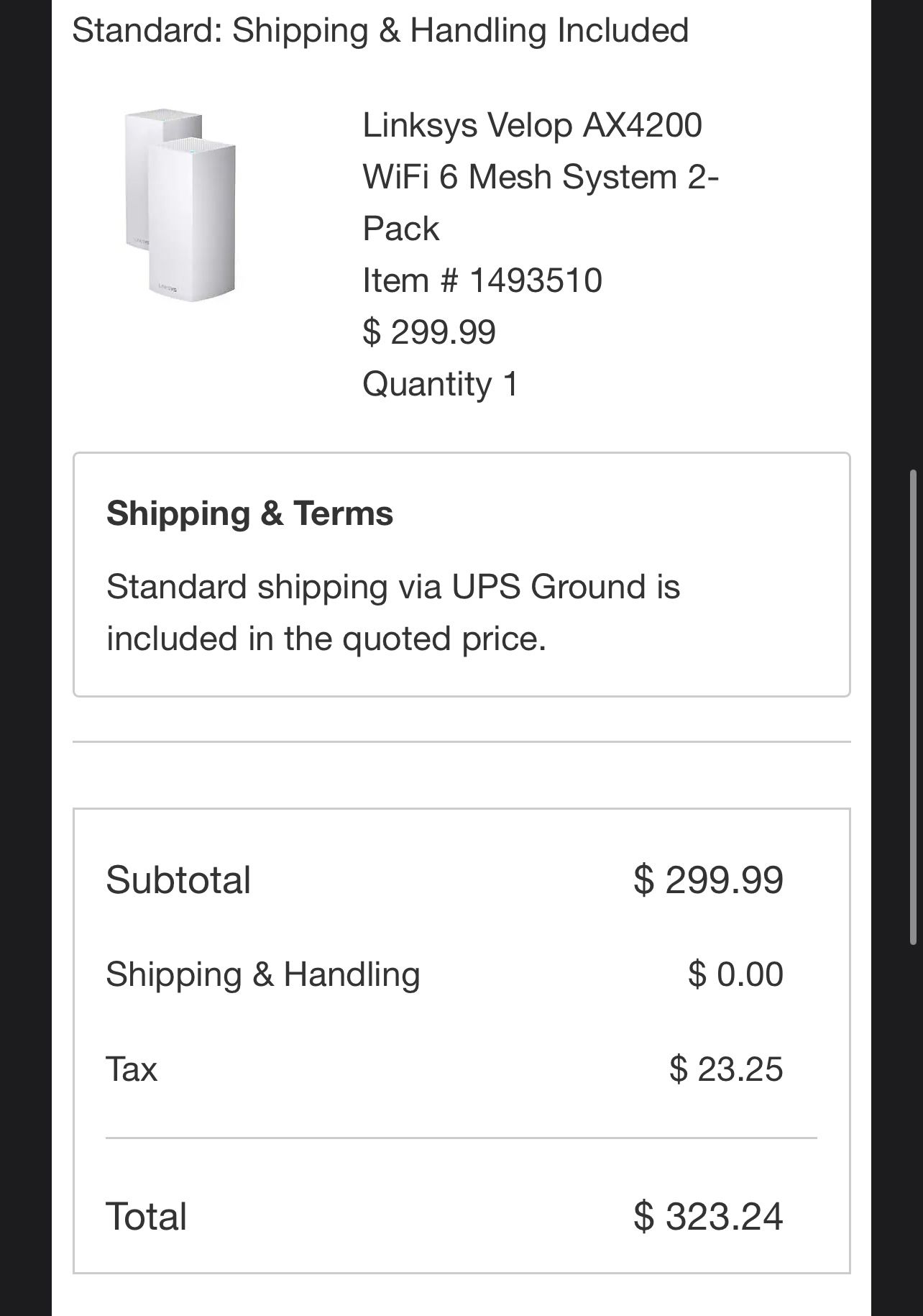The height and width of the screenshot is (1316, 923).
Task: Open the Linksys Velop AX4200 product title
Action: pyautogui.click(x=532, y=125)
